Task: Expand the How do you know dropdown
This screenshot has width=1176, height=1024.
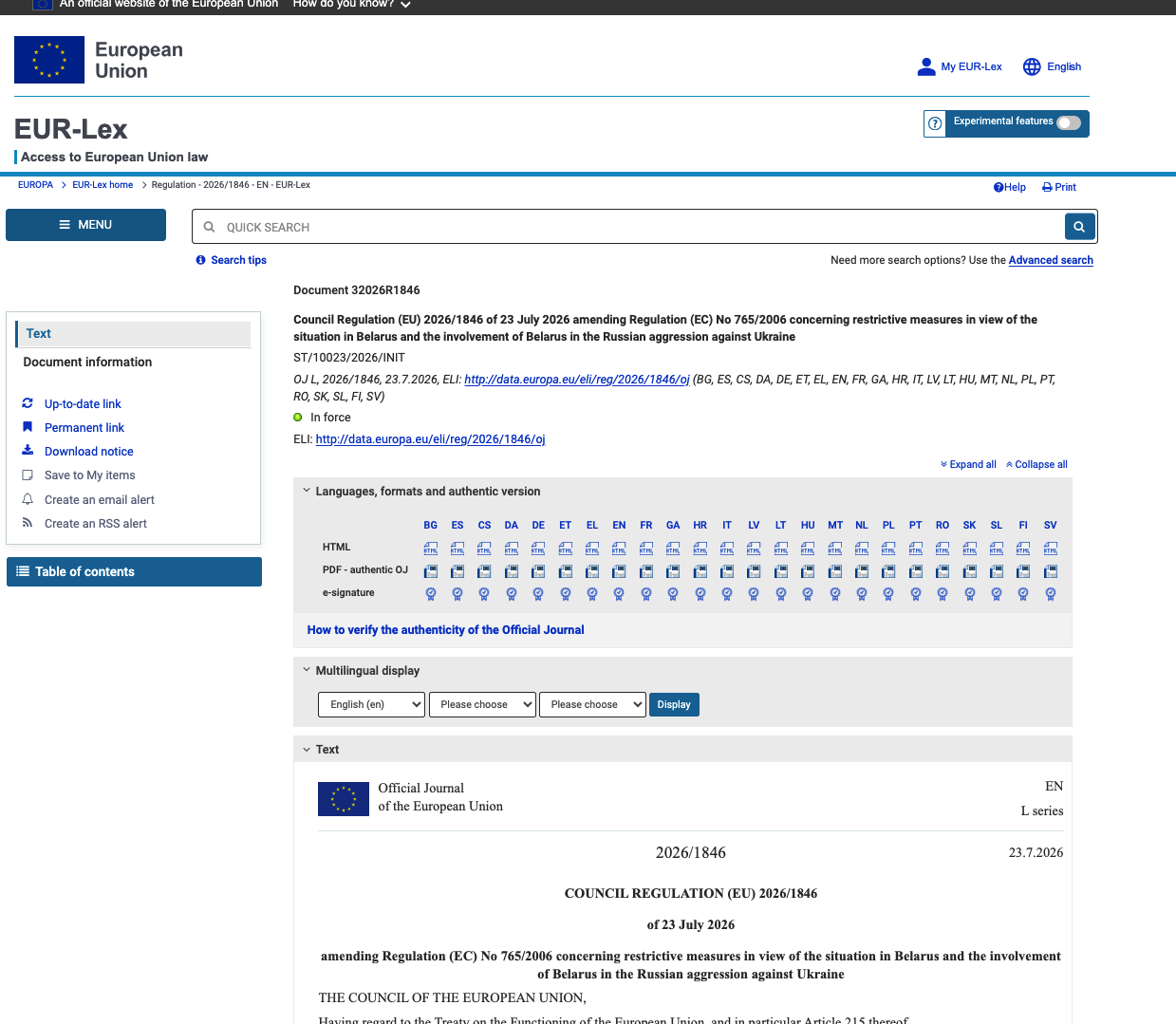Action: point(351,4)
